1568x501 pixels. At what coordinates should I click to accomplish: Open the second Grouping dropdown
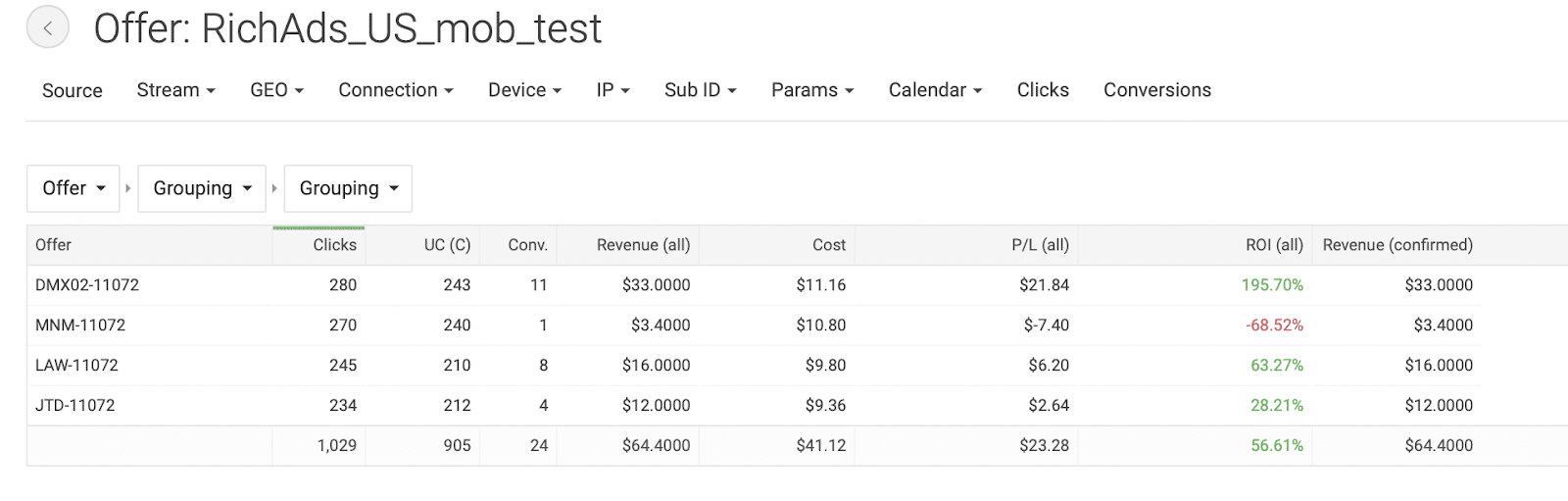[348, 188]
